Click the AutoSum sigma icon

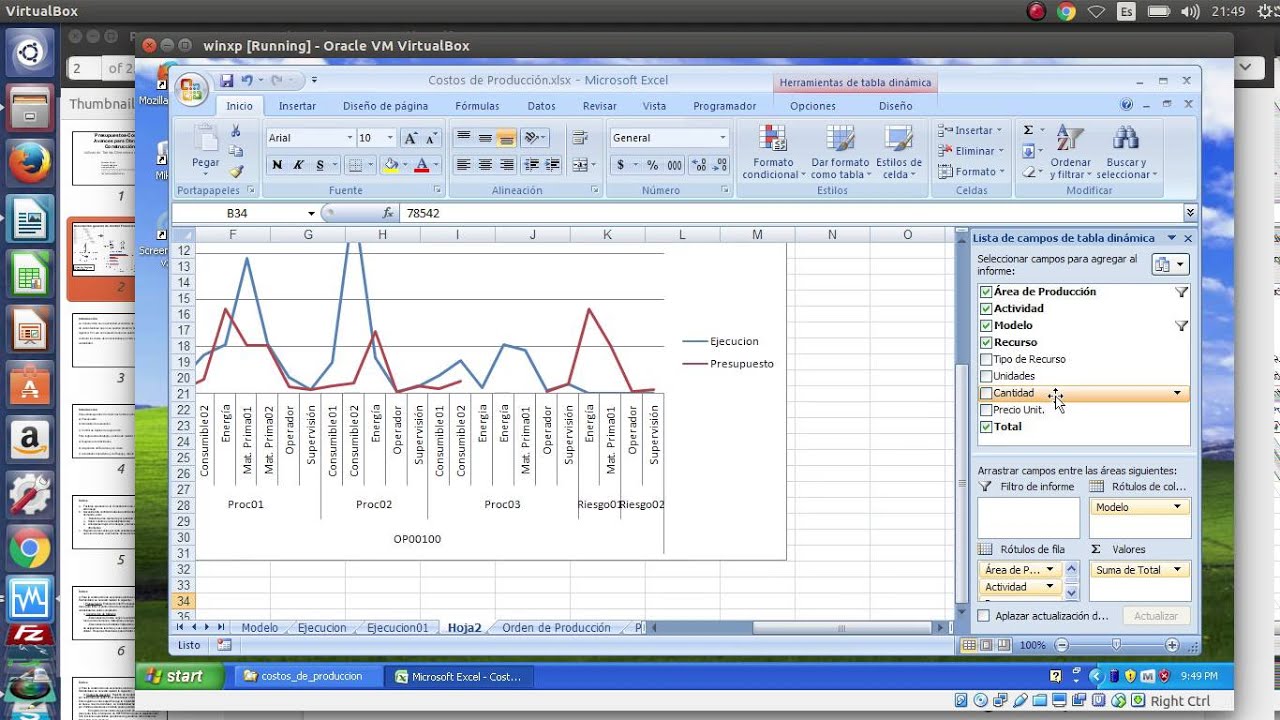point(1028,130)
